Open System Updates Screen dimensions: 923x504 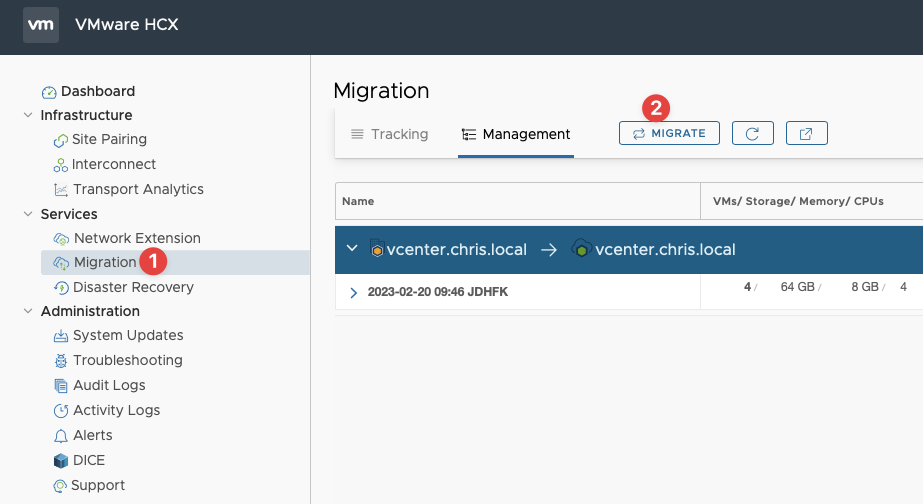point(128,336)
